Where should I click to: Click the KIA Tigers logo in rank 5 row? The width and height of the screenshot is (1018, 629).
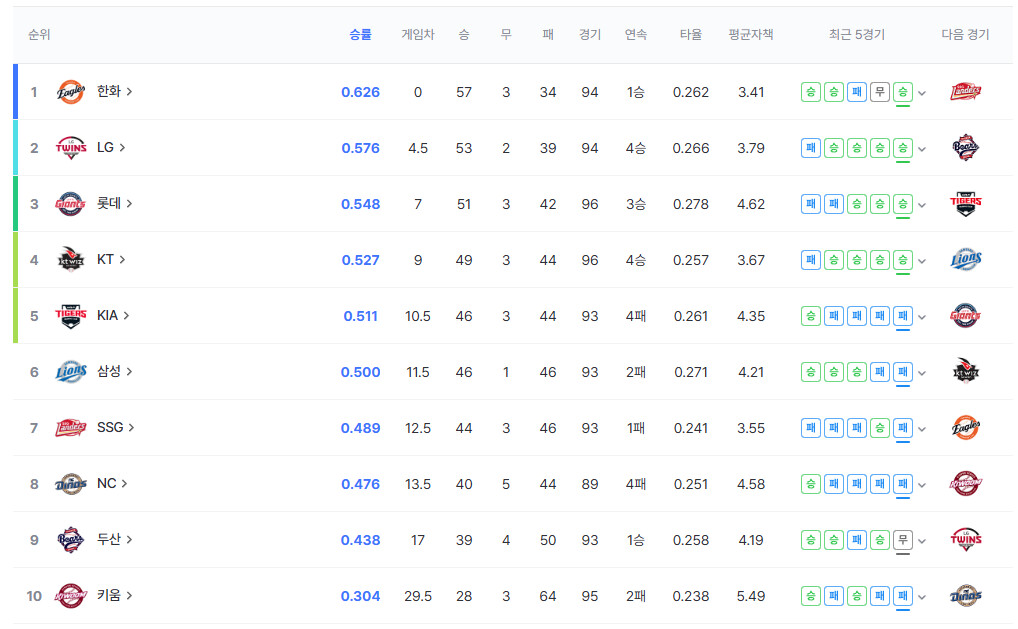tap(71, 315)
